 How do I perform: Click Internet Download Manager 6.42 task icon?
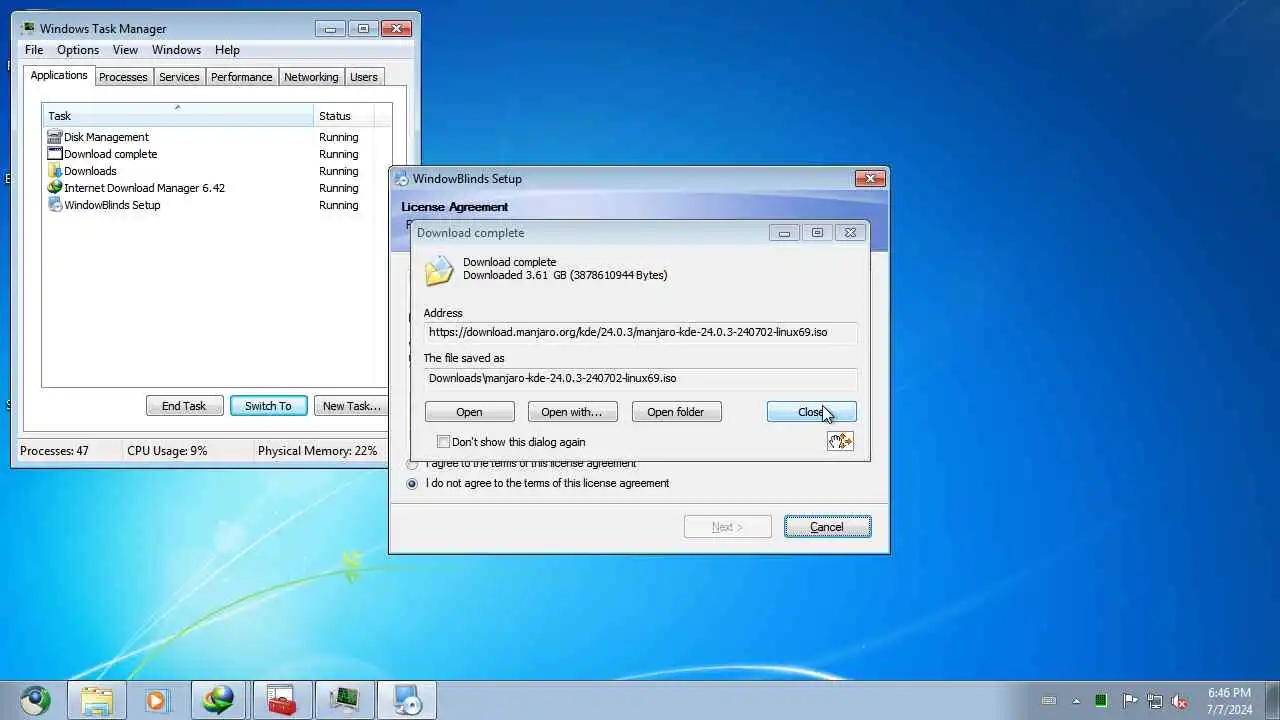pyautogui.click(x=55, y=188)
